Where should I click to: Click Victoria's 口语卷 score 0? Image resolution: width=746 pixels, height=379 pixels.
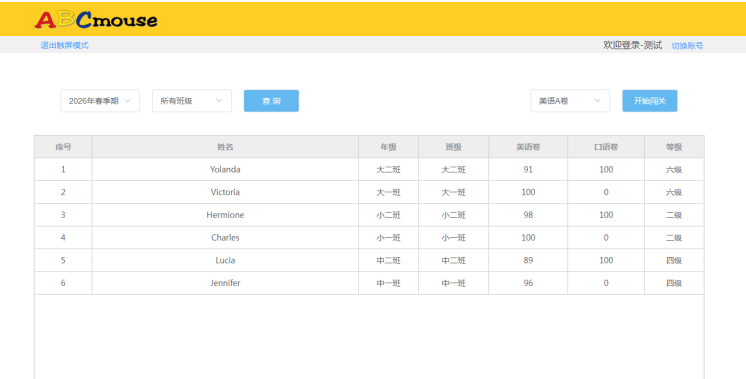click(606, 192)
